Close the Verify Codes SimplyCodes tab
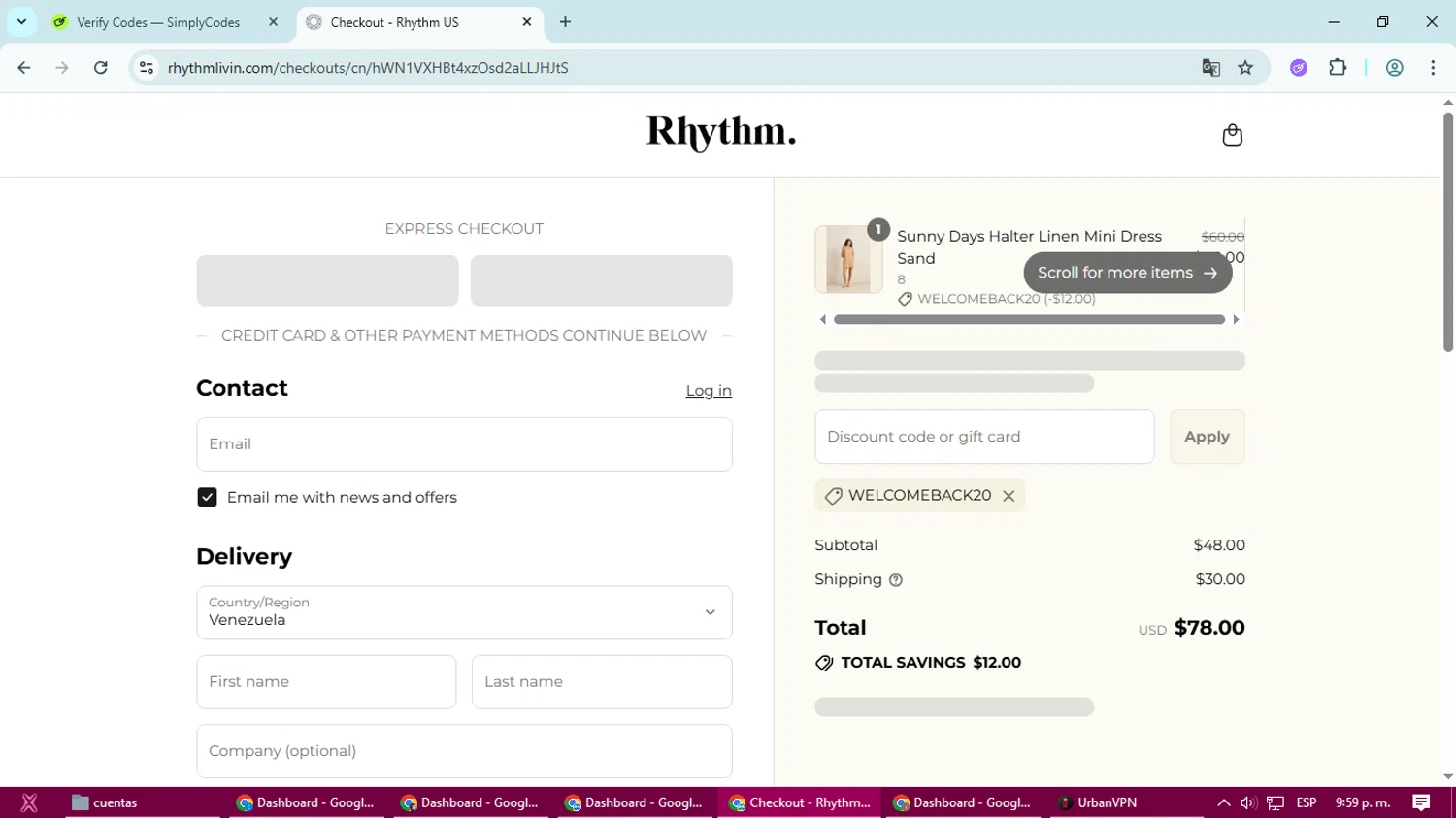Image resolution: width=1456 pixels, height=818 pixels. point(273,22)
